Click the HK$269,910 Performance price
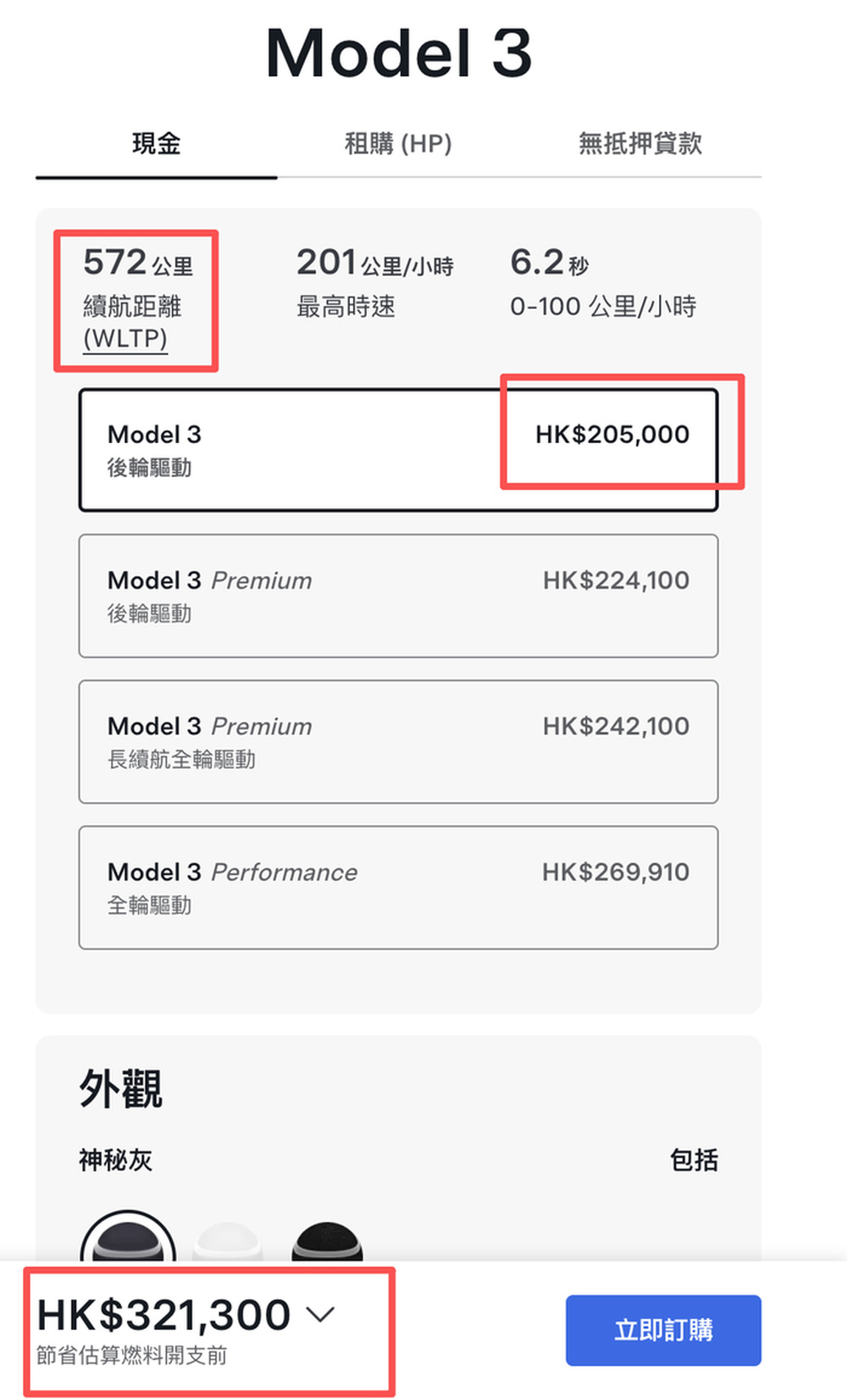The image size is (847, 1400). click(x=616, y=872)
